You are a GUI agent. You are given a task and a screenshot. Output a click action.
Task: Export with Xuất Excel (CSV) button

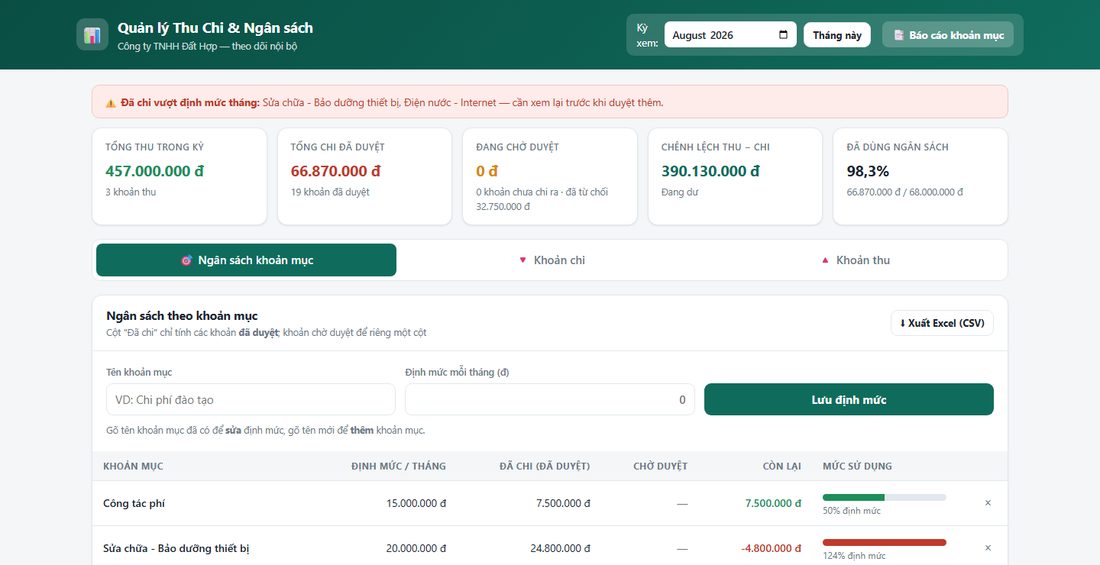tap(942, 324)
